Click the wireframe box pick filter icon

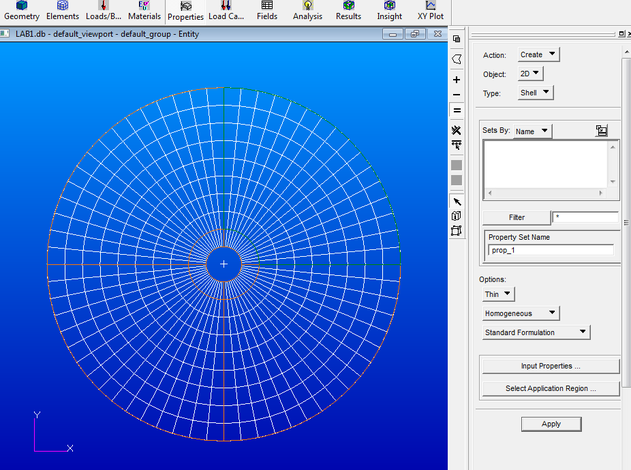457,231
